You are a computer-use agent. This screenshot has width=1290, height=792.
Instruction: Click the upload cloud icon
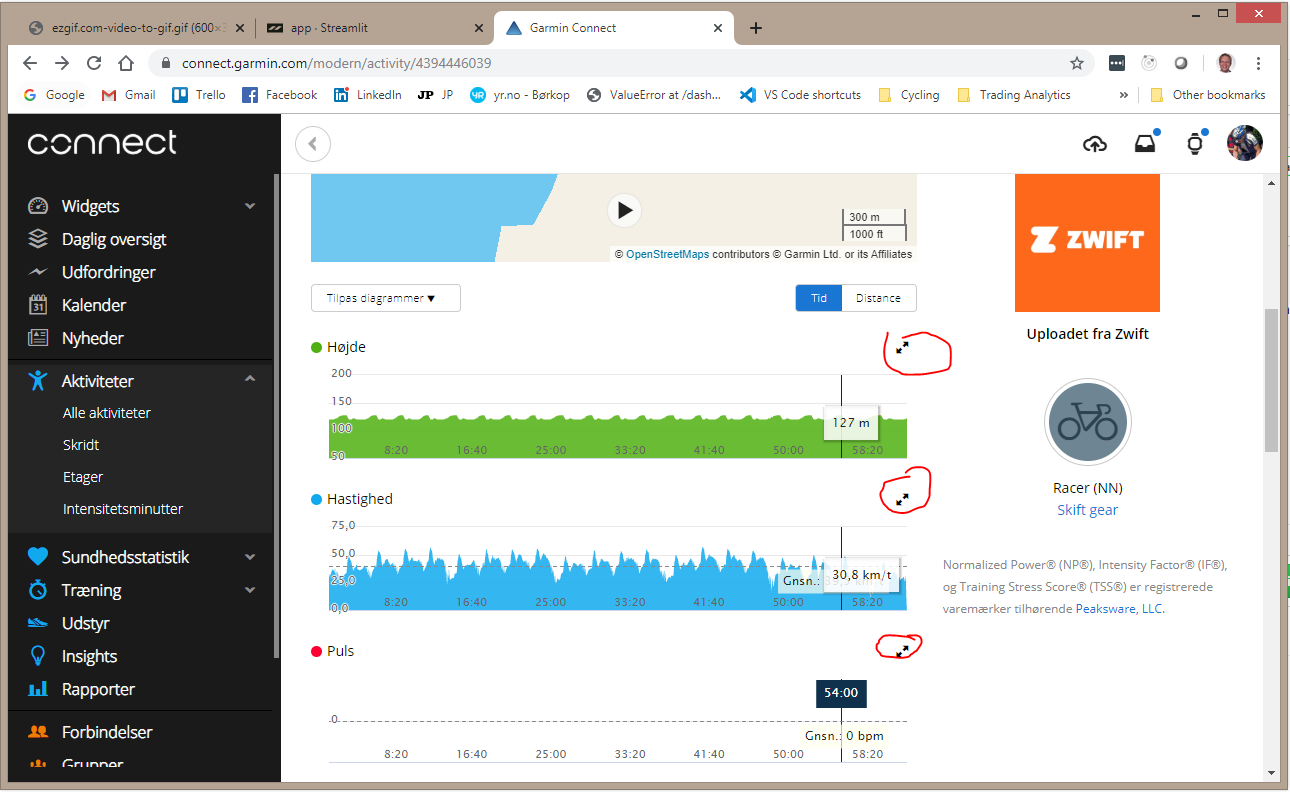[1095, 144]
